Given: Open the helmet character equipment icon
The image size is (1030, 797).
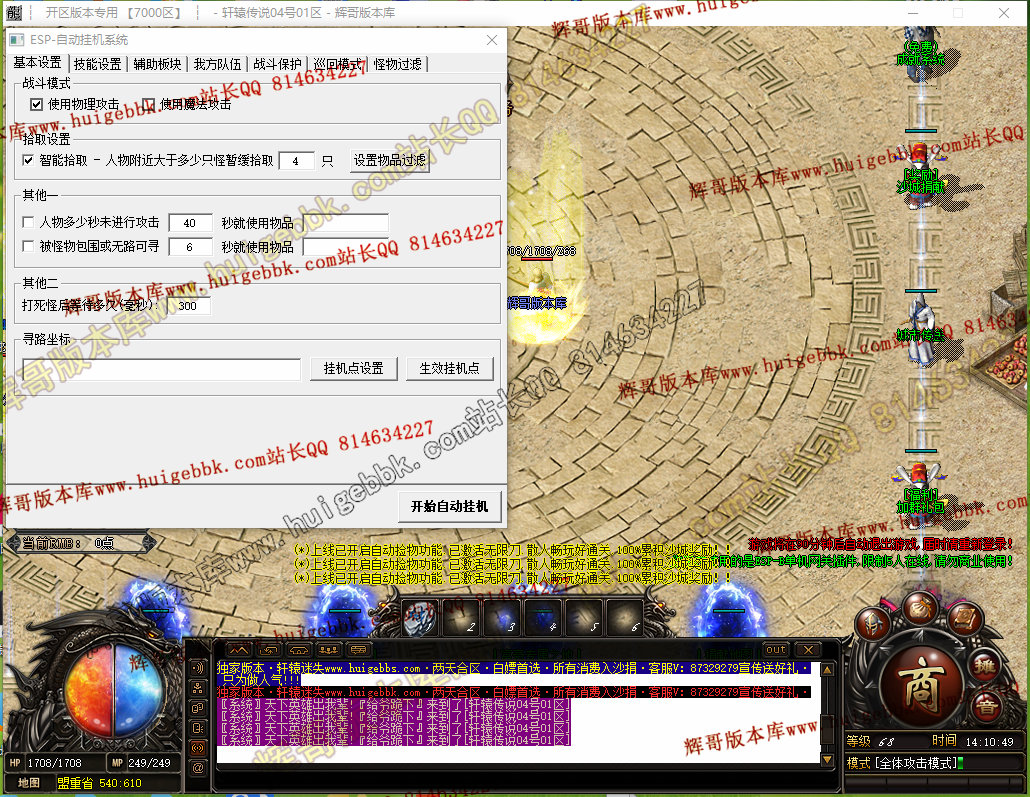Looking at the screenshot, I should (x=873, y=626).
